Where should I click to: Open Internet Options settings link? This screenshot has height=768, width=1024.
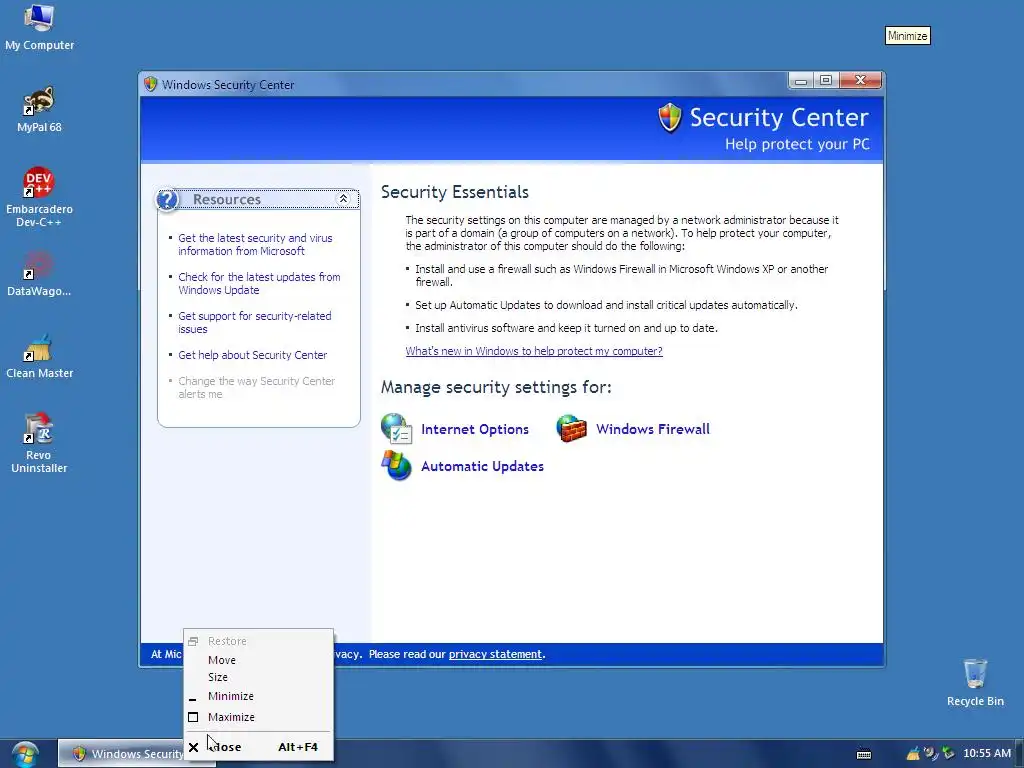pyautogui.click(x=475, y=429)
